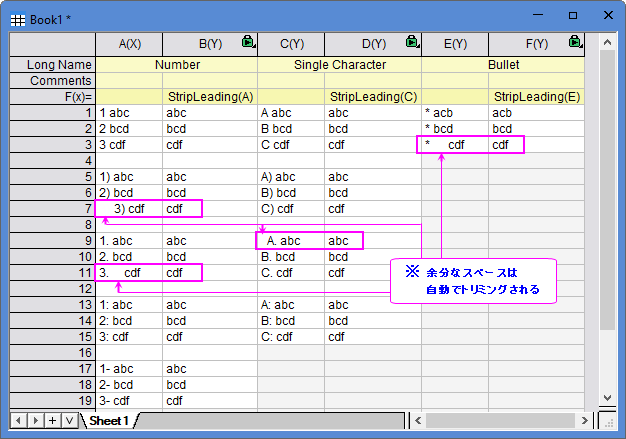Select cell '2 bcd' in column A
Image resolution: width=626 pixels, height=439 pixels.
pos(129,129)
